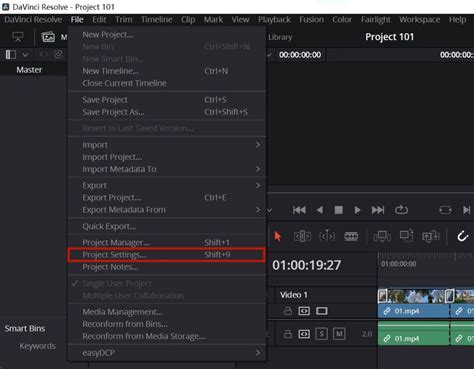Toggle auto track selector on Video 1
The width and height of the screenshot is (474, 369).
[x=304, y=311]
